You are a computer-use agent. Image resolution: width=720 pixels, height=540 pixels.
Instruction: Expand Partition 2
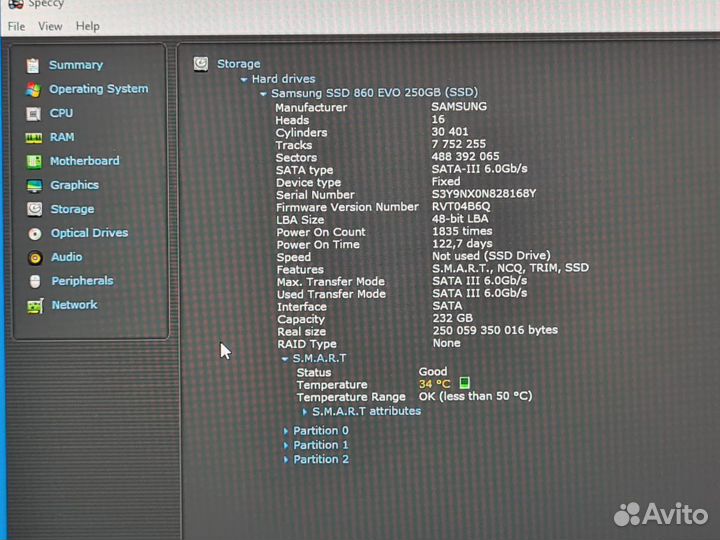[x=286, y=460]
